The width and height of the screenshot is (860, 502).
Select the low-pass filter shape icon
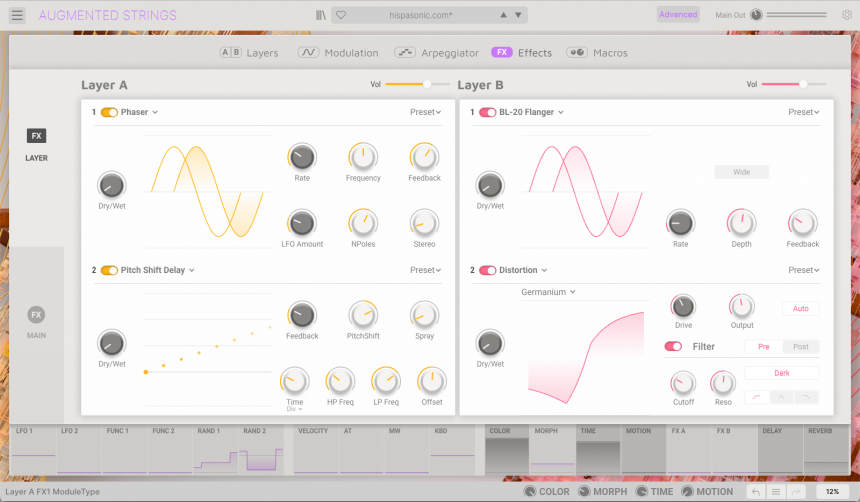click(806, 397)
